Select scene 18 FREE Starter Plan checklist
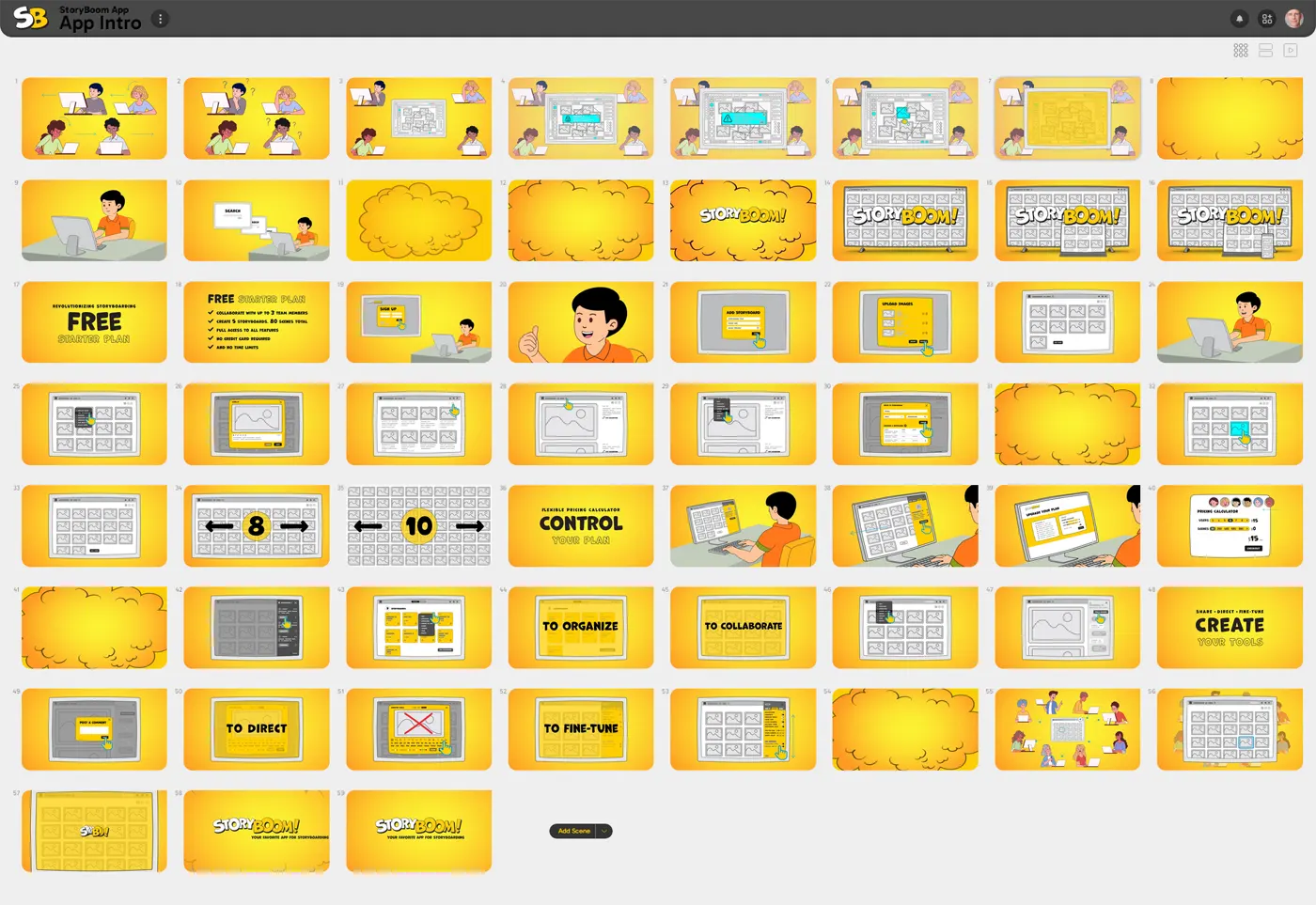 point(257,321)
